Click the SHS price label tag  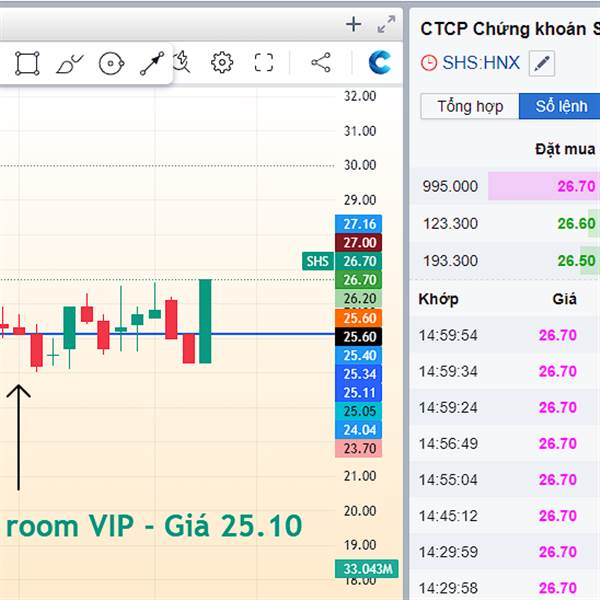[x=318, y=261]
